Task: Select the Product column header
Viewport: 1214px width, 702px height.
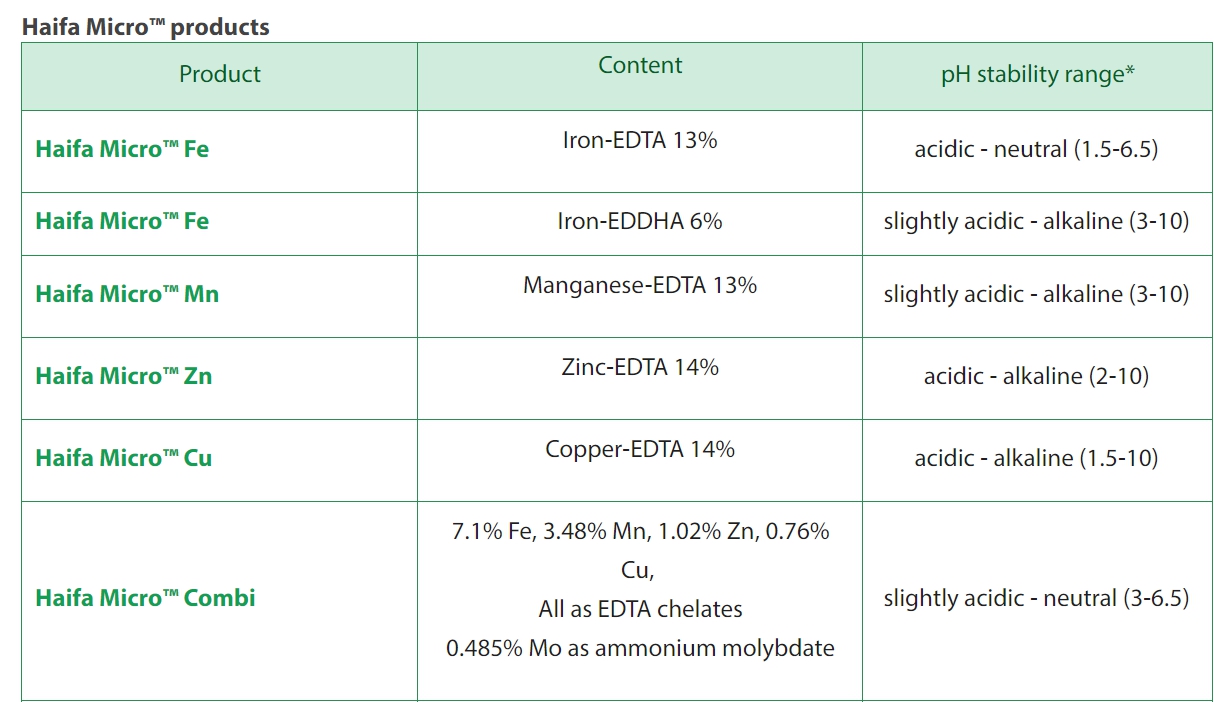Action: 220,74
